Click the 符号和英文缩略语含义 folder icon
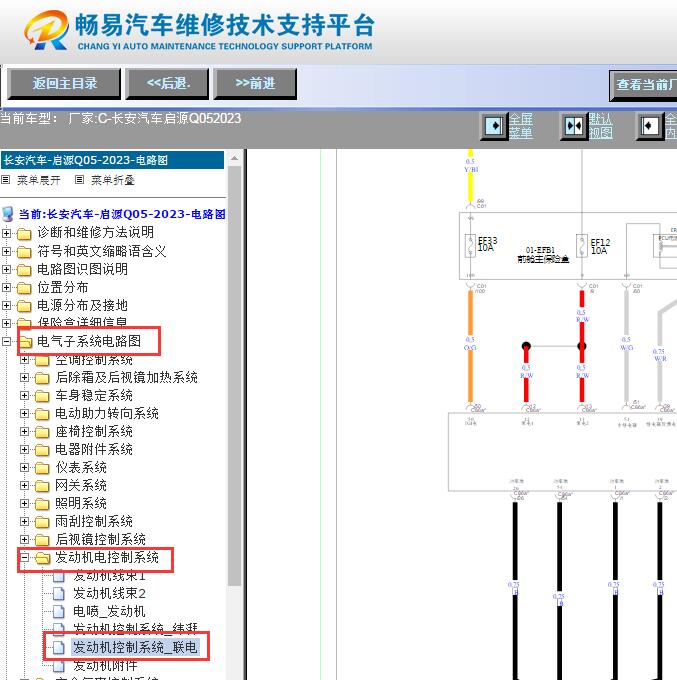The image size is (677, 680). tap(24, 252)
